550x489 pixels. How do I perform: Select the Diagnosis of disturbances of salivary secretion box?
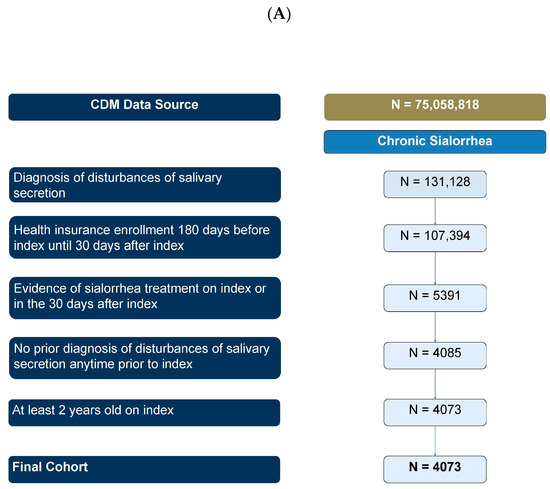point(145,185)
